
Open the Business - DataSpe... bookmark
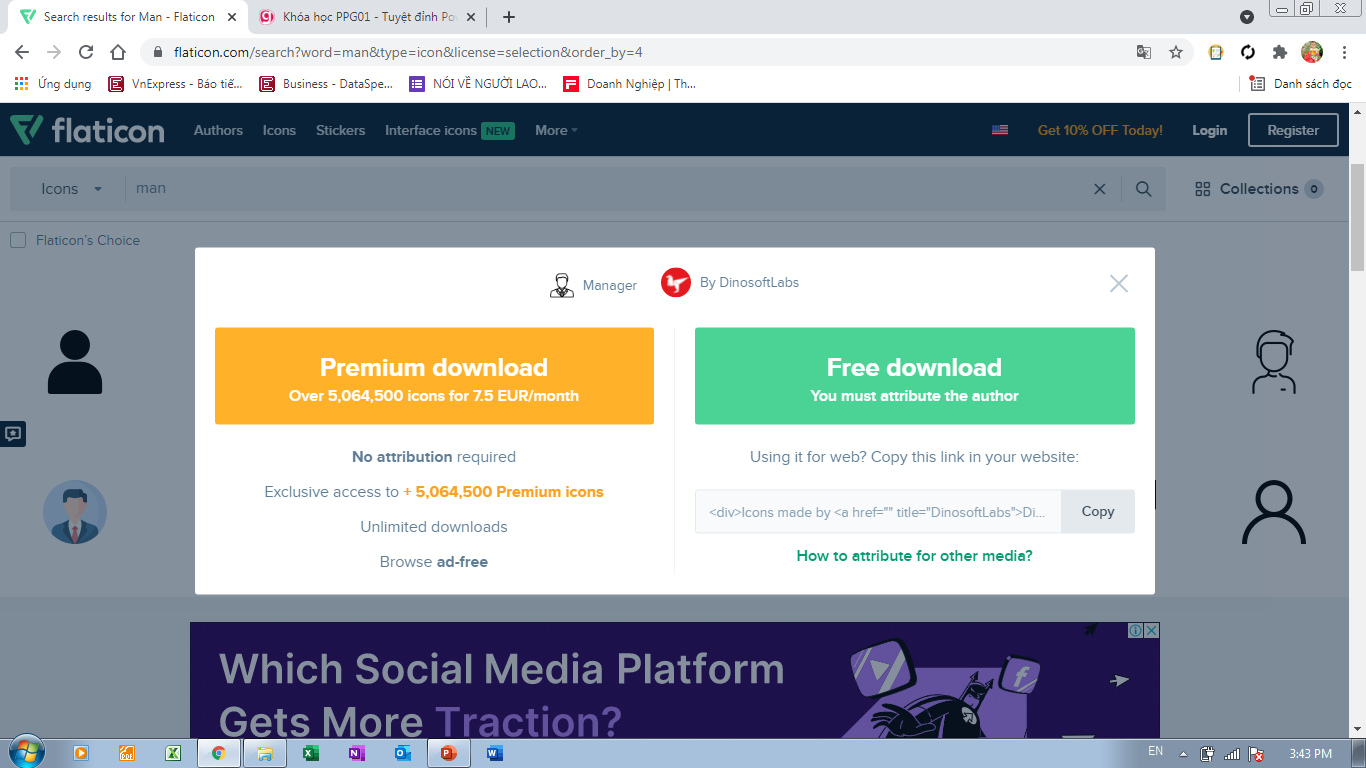[x=327, y=84]
